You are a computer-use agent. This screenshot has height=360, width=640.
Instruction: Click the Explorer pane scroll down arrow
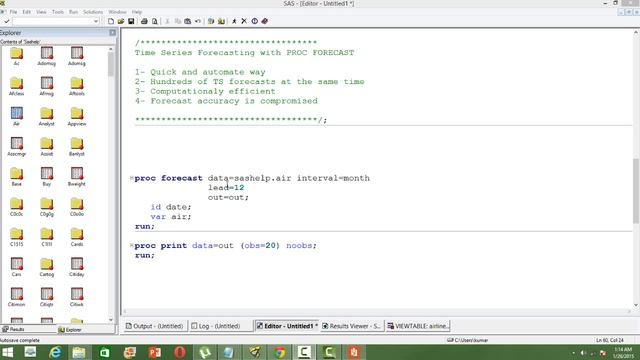(x=111, y=320)
